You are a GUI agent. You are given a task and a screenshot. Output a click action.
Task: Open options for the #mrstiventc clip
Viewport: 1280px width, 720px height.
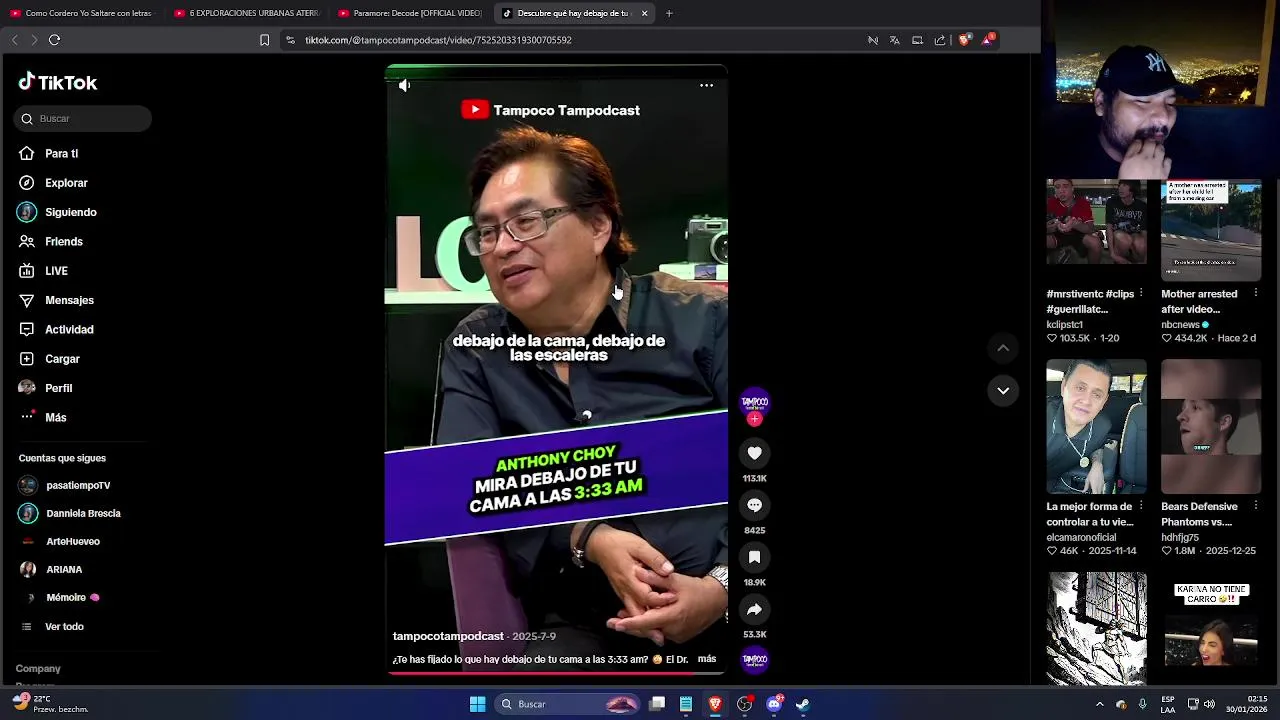click(x=1141, y=293)
